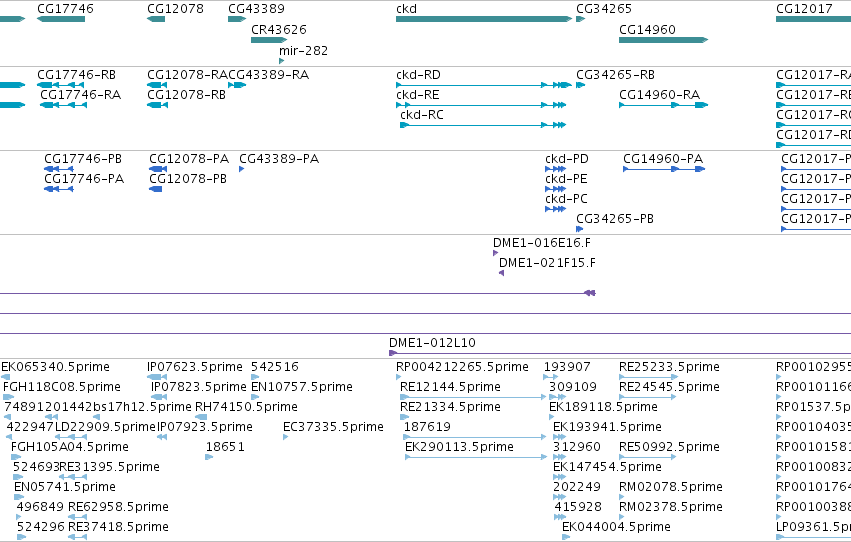This screenshot has width=851, height=542.
Task: Select EST EK044004.5prime
Action: (617, 528)
